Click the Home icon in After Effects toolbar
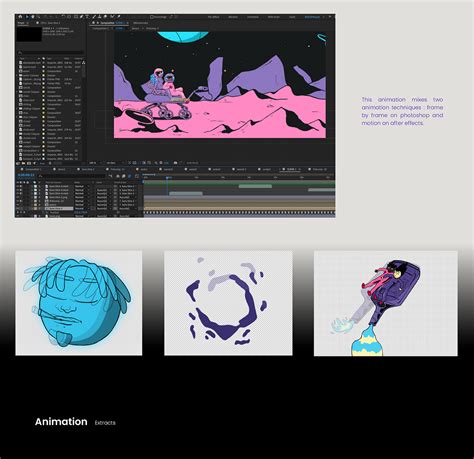The height and width of the screenshot is (459, 474). tap(20, 16)
